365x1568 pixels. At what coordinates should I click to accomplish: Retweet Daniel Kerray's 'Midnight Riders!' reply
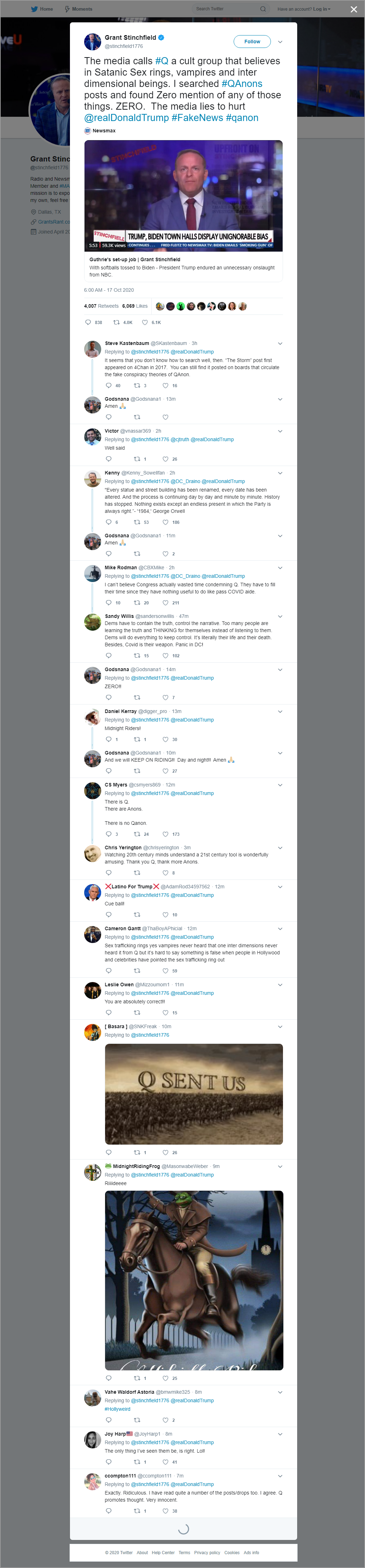(x=137, y=740)
